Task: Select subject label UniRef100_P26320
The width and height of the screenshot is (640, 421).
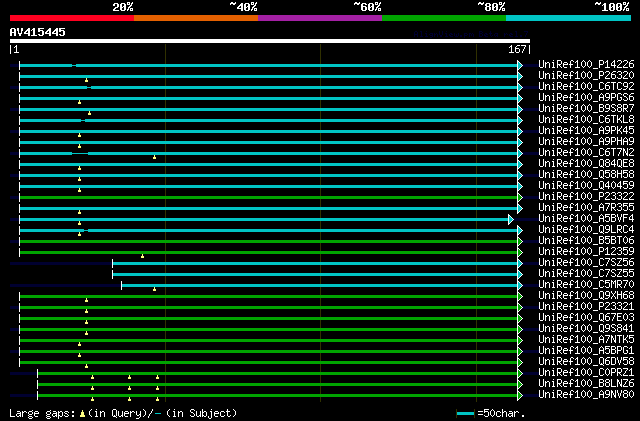Action: [x=586, y=76]
